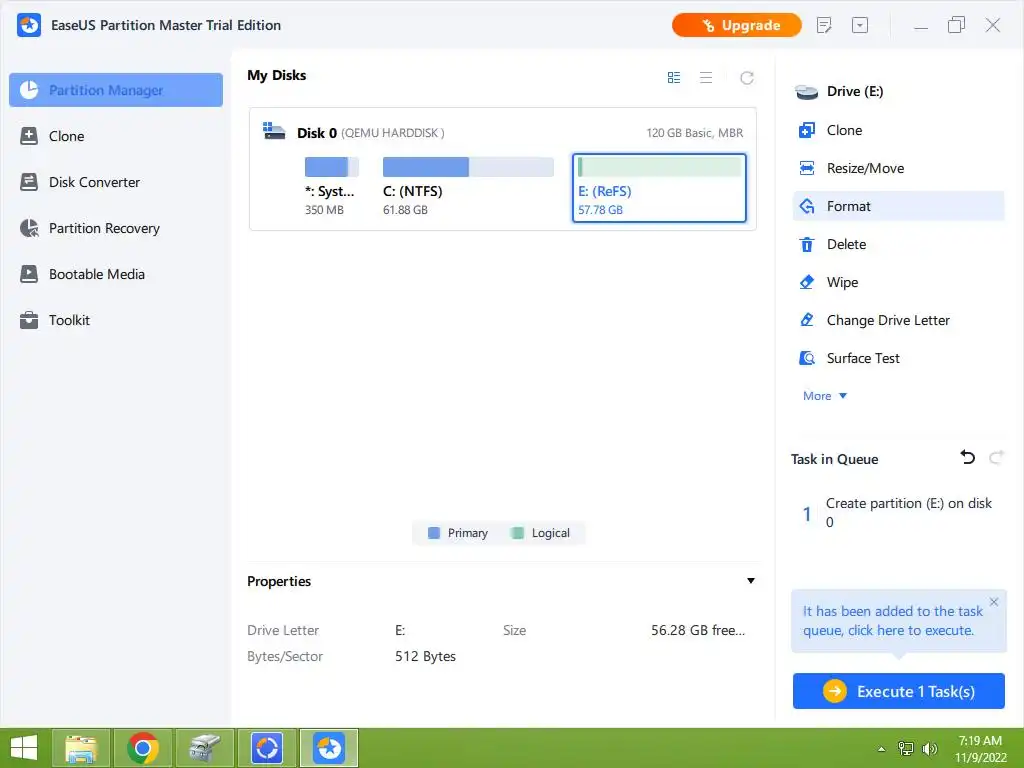The image size is (1024, 768).
Task: Click the Primary legend swatch
Action: (434, 533)
